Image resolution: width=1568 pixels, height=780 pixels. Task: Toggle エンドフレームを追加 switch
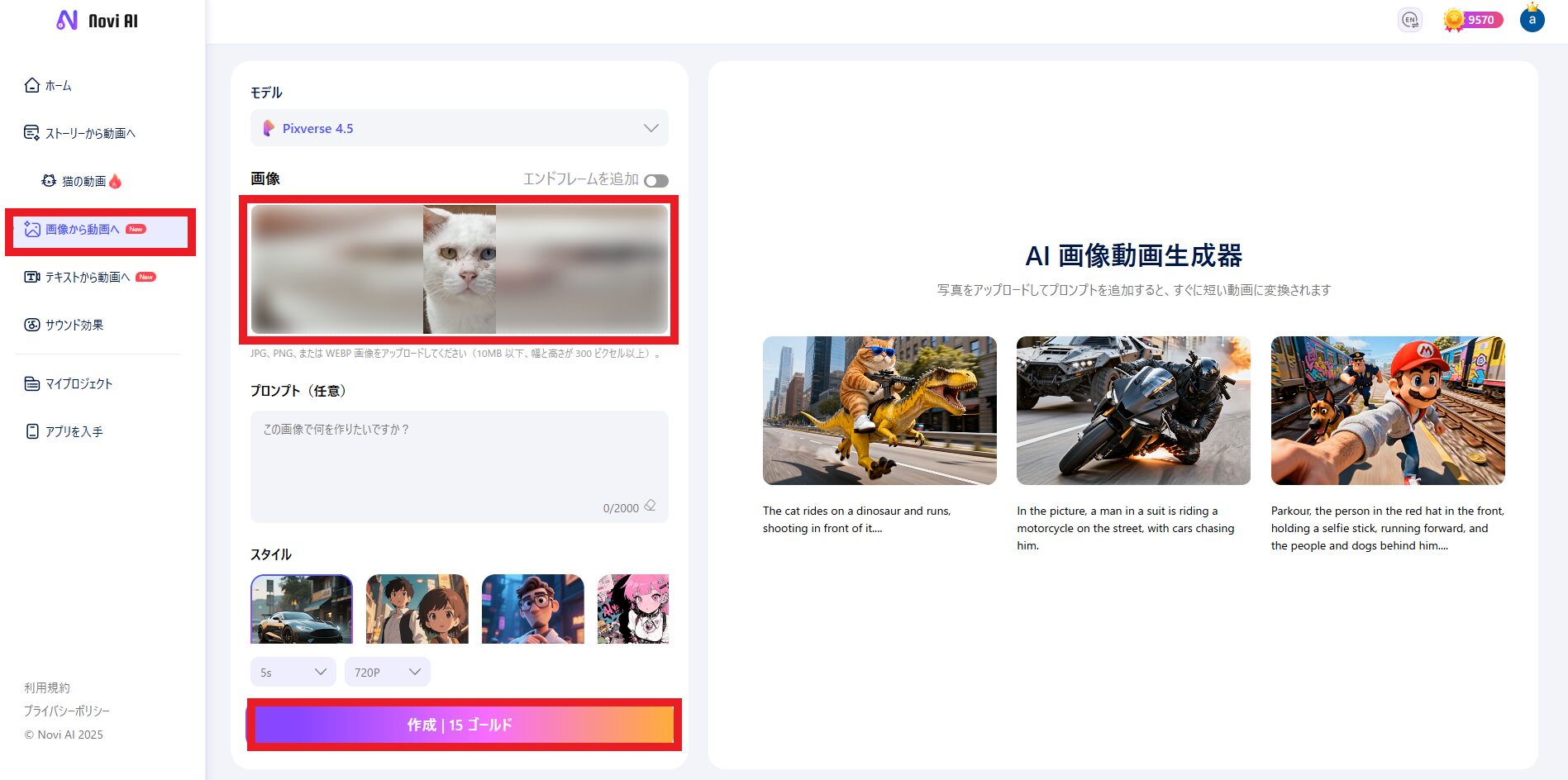pos(656,180)
